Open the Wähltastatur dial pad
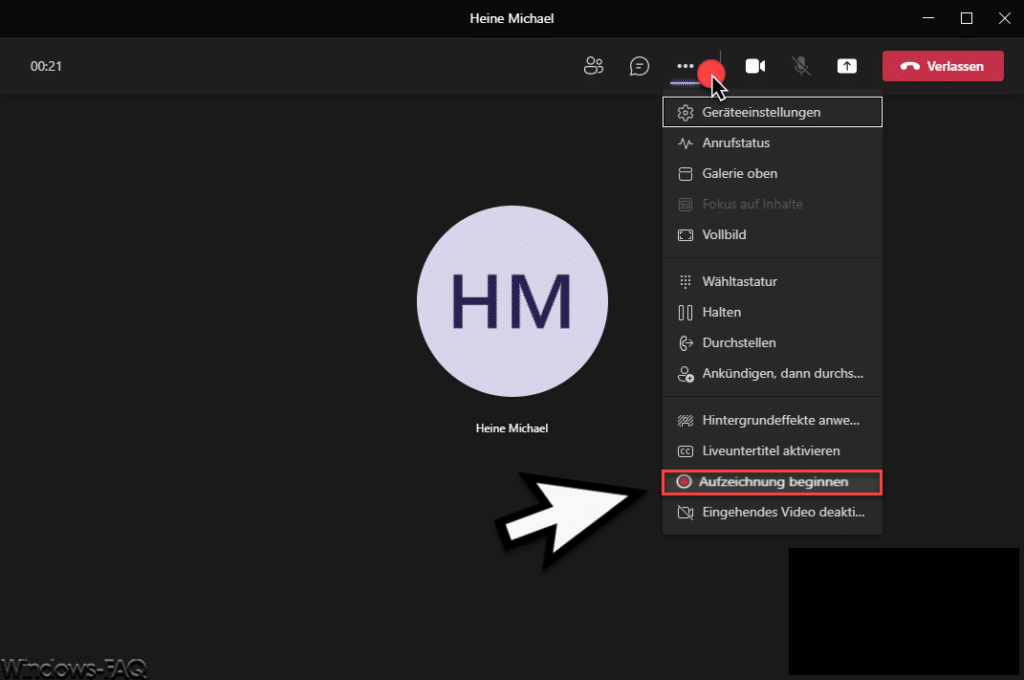This screenshot has width=1024, height=680. 772,282
